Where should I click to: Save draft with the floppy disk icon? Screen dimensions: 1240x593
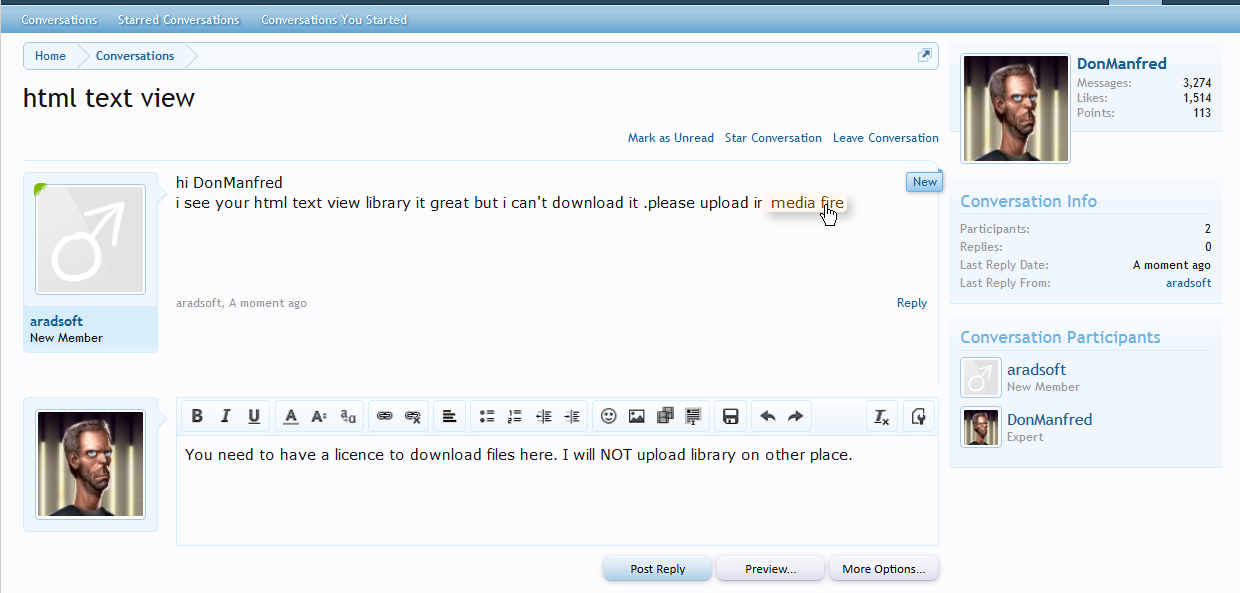pos(730,416)
